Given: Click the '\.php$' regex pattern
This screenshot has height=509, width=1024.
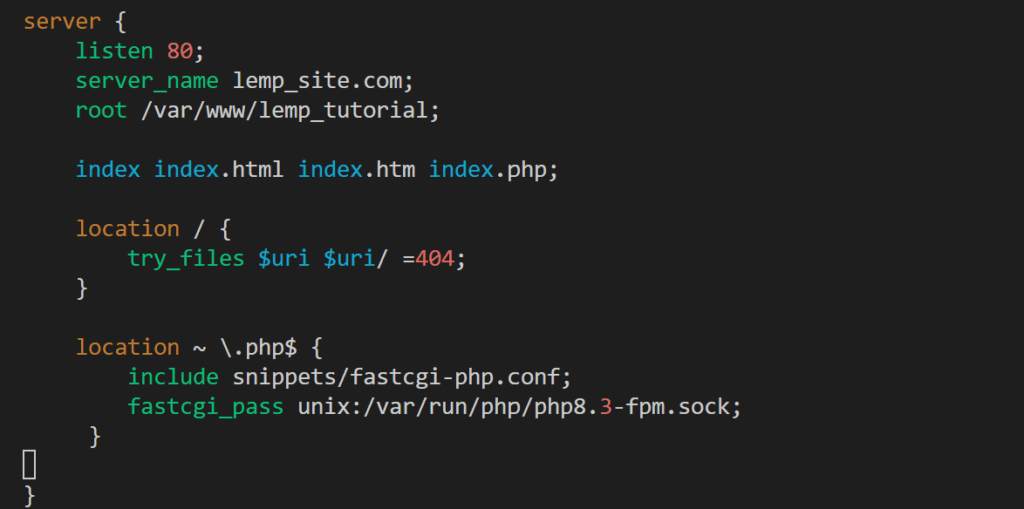Looking at the screenshot, I should point(258,348).
